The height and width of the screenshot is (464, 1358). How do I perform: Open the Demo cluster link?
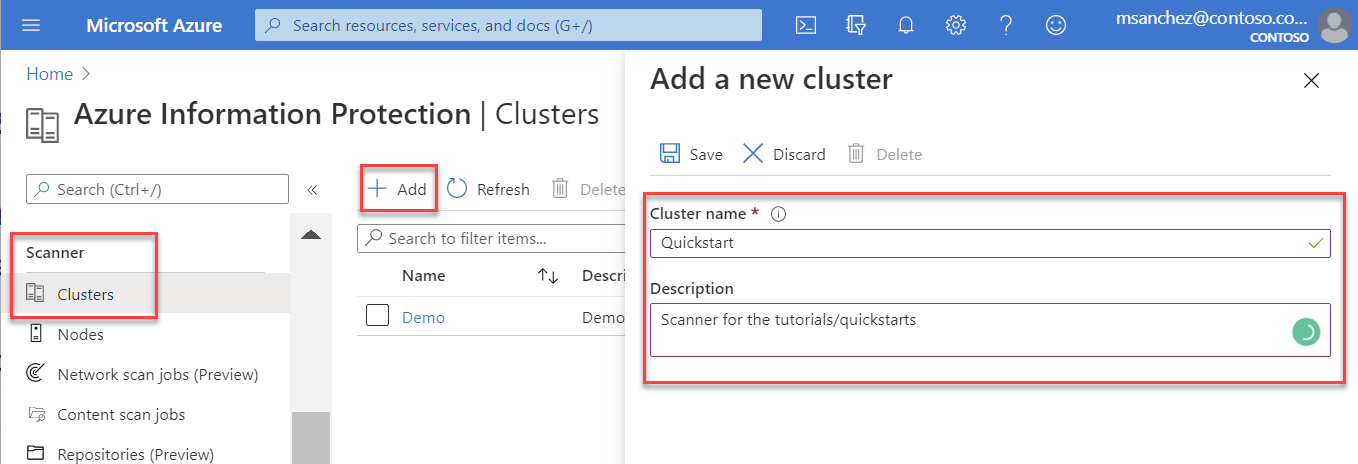point(423,317)
